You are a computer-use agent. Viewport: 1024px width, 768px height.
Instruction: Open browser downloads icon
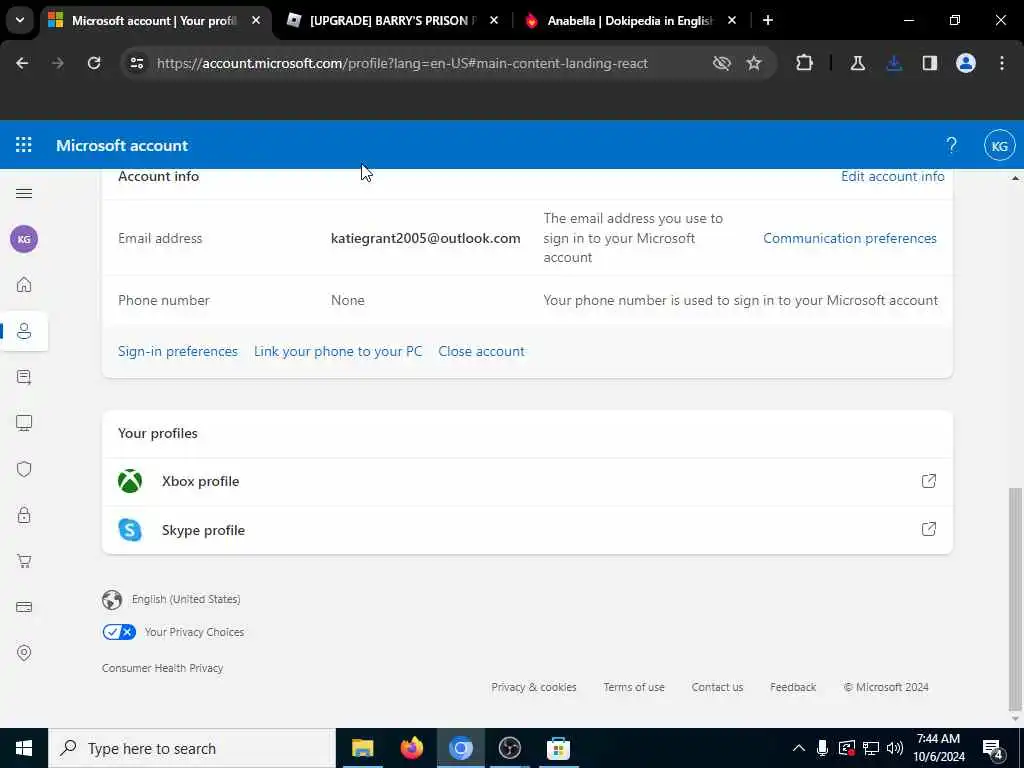coord(894,63)
